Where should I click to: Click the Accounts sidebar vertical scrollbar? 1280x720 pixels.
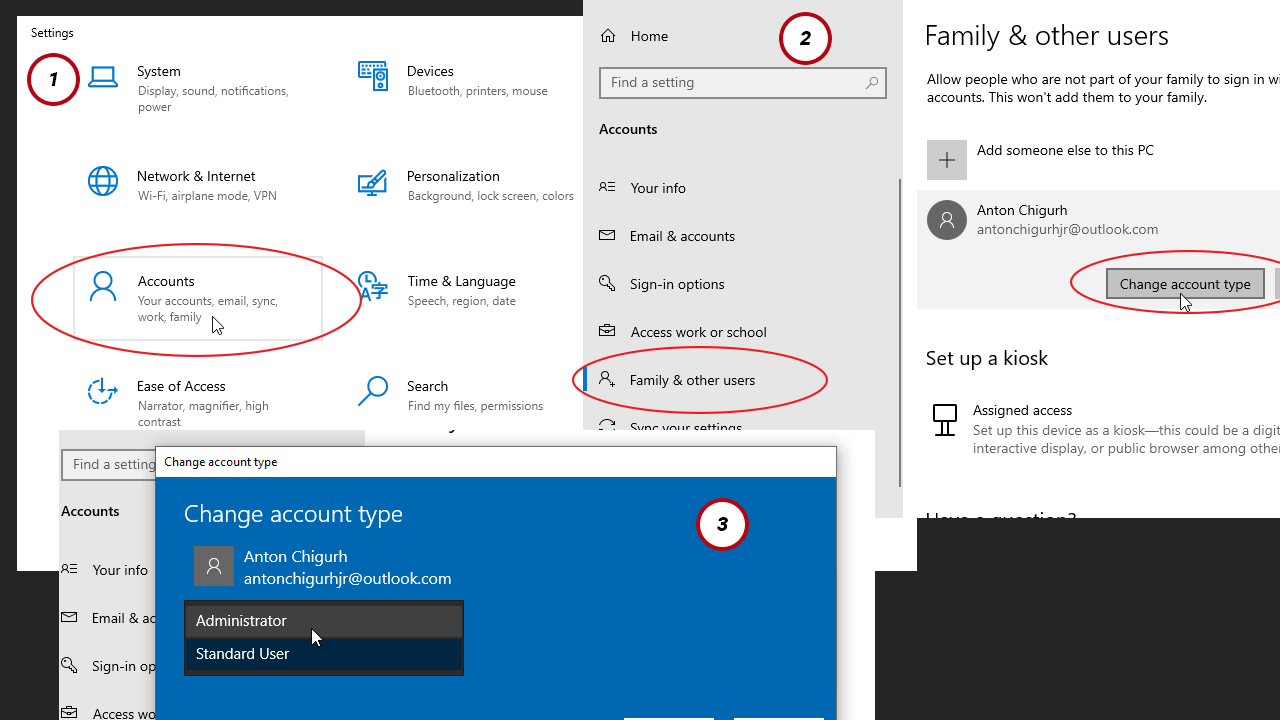(899, 333)
